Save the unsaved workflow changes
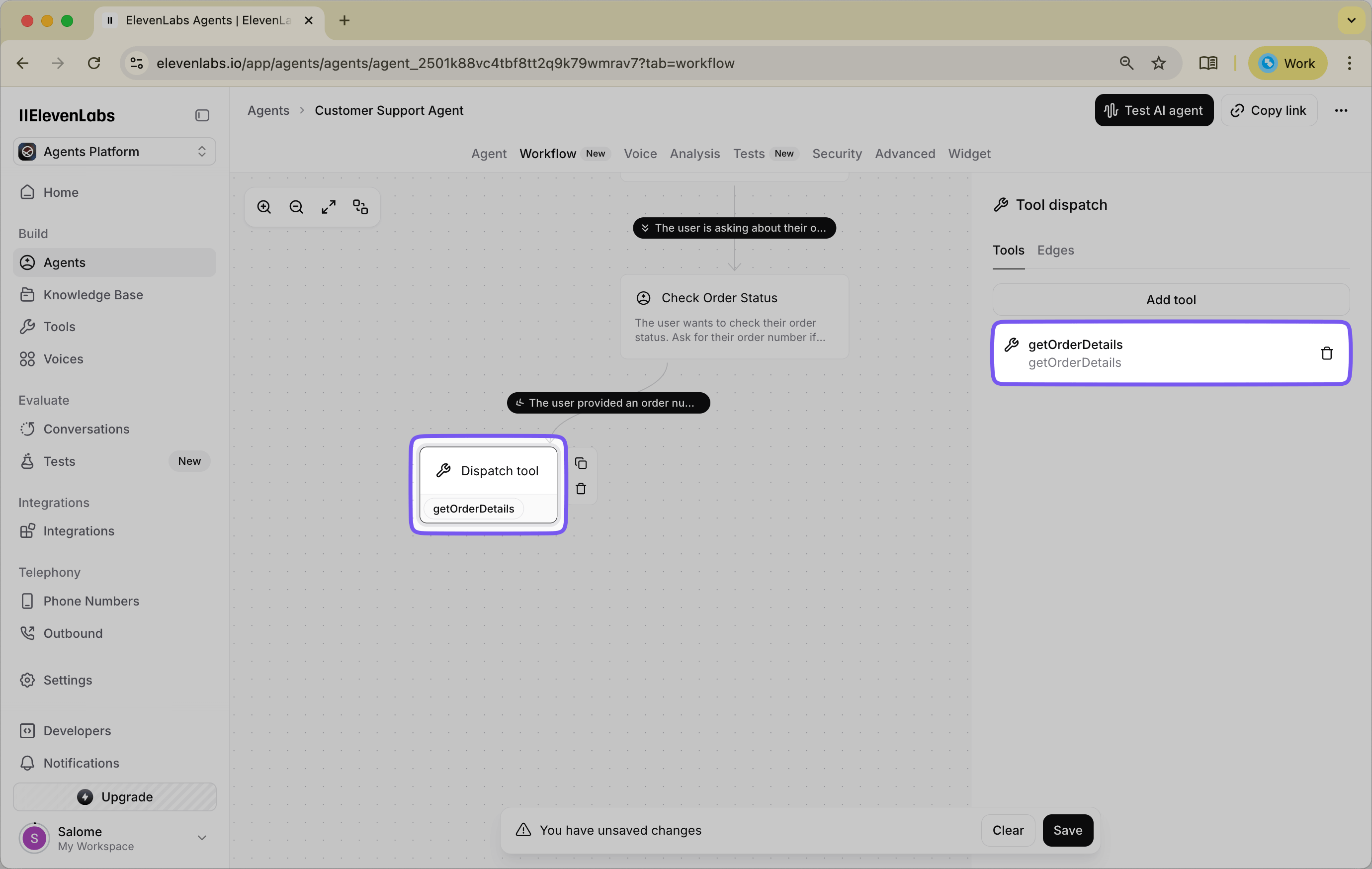This screenshot has width=1372, height=869. pos(1068,830)
